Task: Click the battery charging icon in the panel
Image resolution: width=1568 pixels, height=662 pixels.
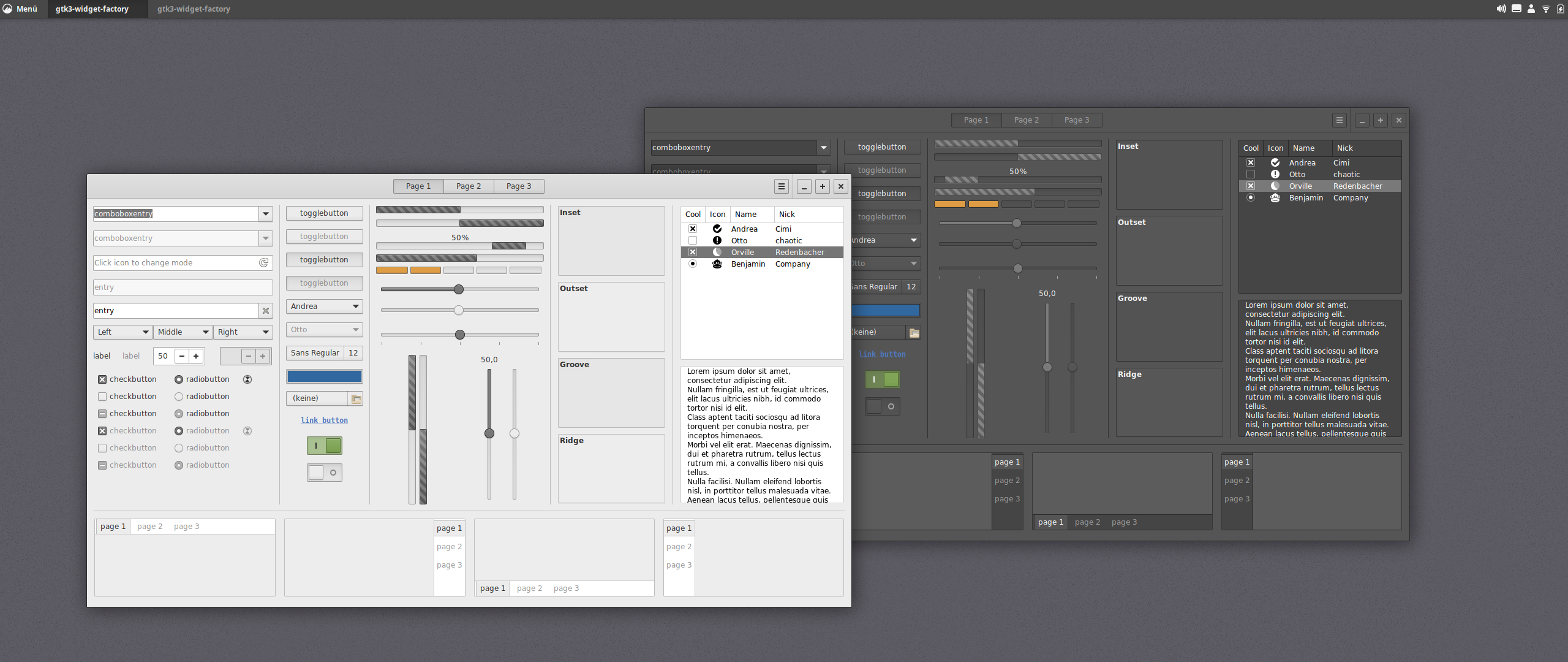Action: 1561,9
